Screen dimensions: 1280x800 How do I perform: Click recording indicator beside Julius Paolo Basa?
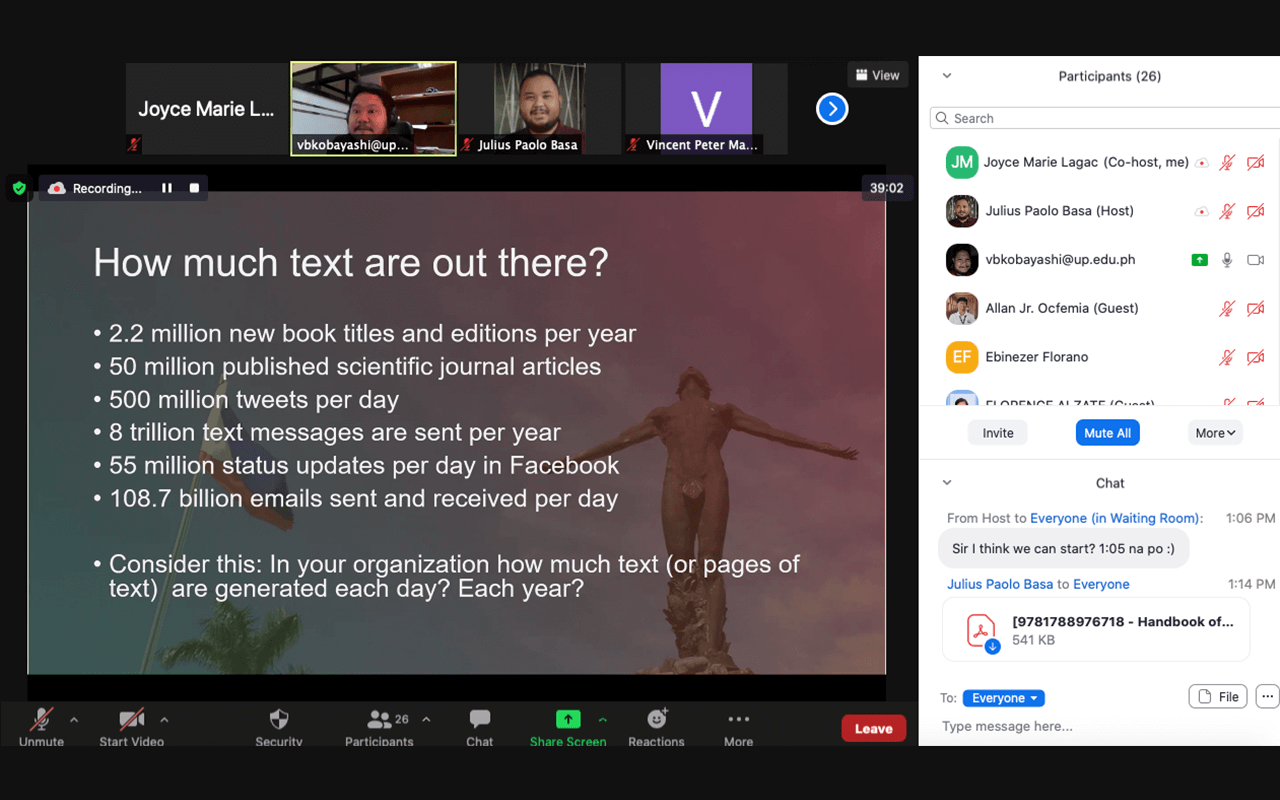pyautogui.click(x=1201, y=211)
